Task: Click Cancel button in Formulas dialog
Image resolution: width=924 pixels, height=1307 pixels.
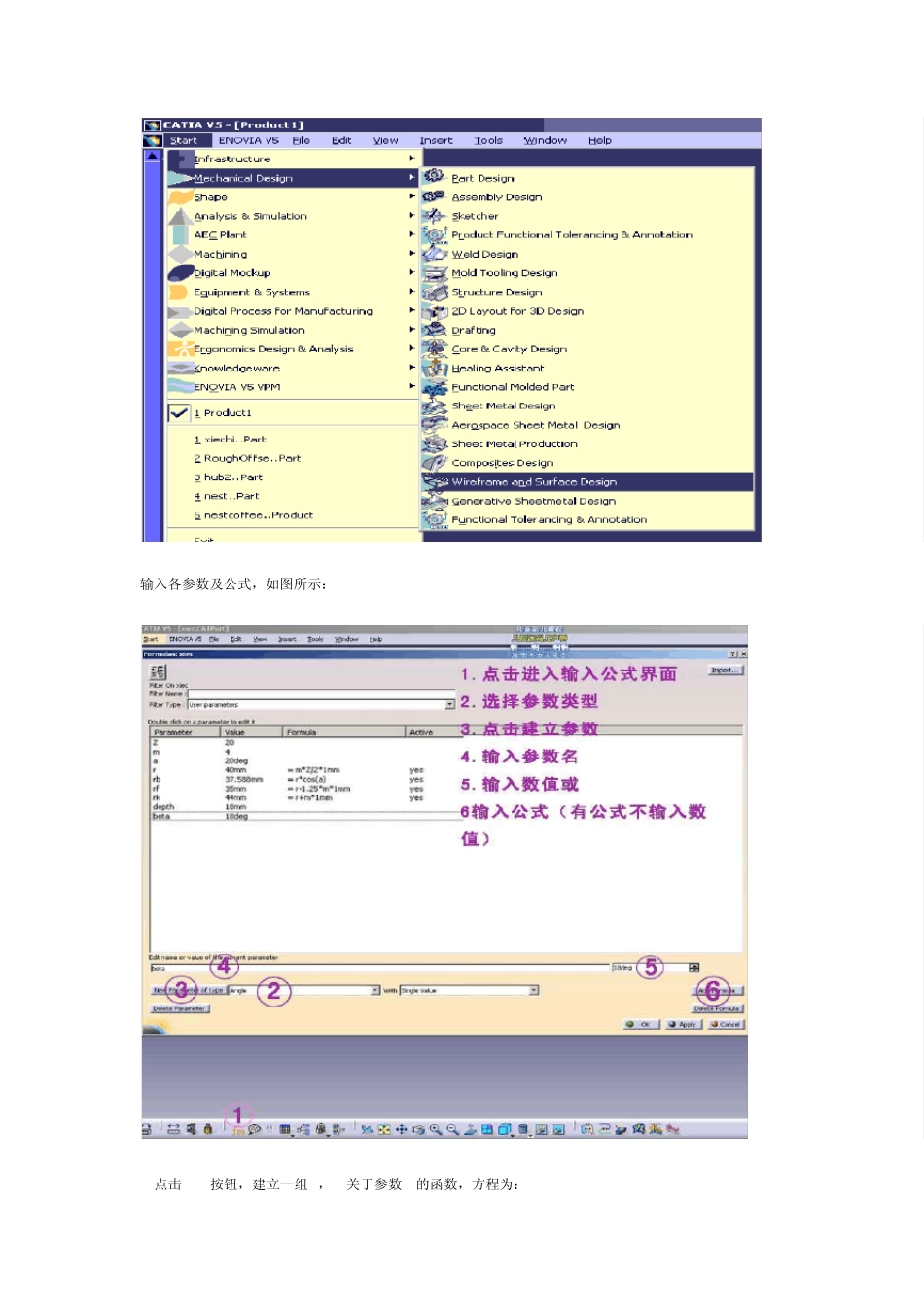Action: [x=726, y=1024]
